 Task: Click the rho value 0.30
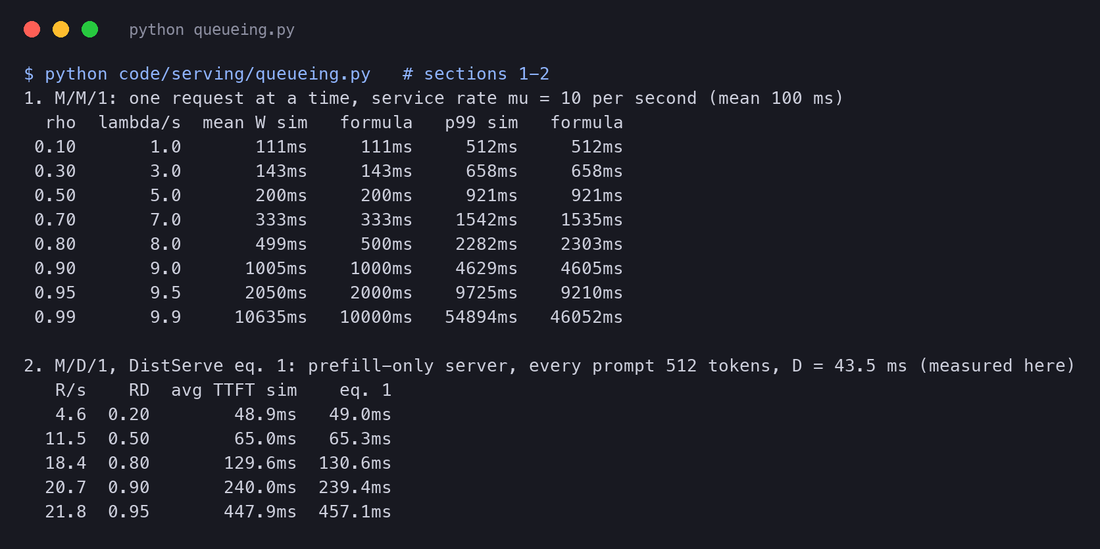point(55,171)
